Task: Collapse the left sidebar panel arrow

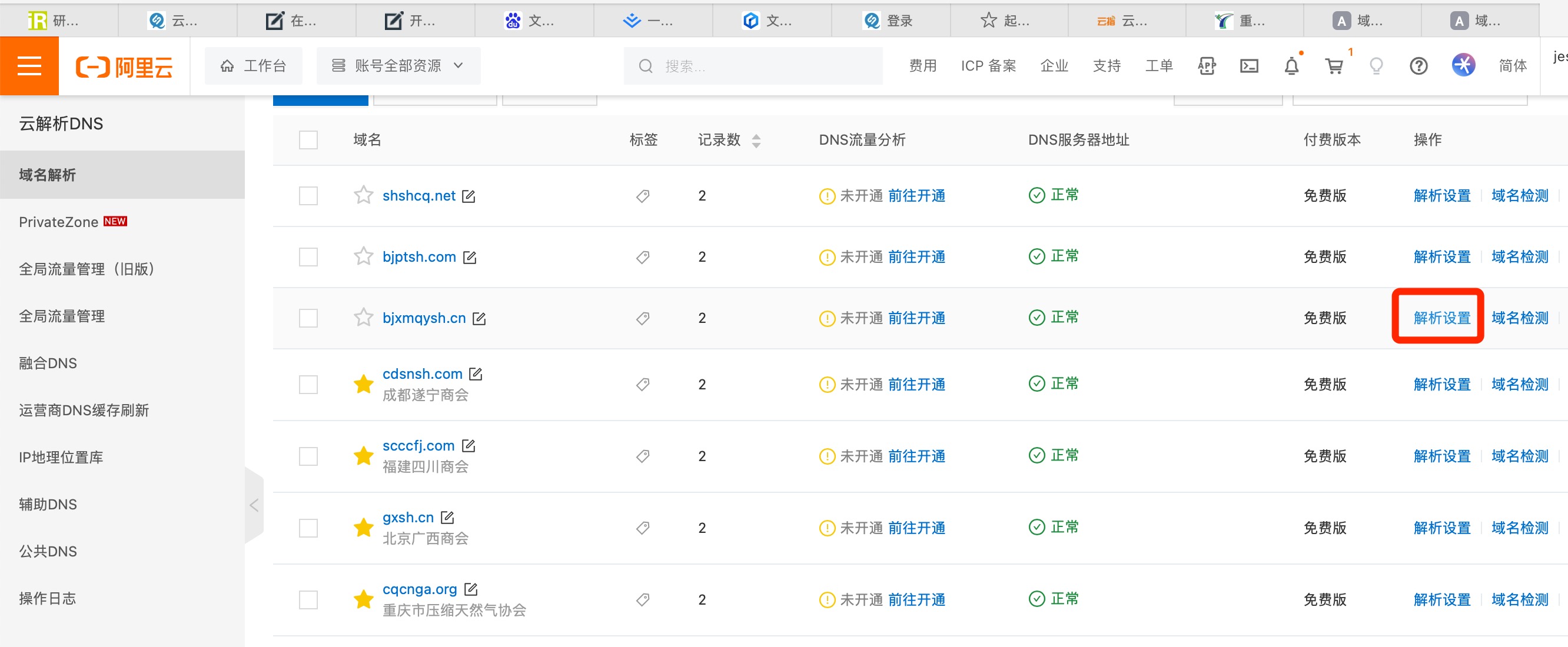Action: pos(254,505)
